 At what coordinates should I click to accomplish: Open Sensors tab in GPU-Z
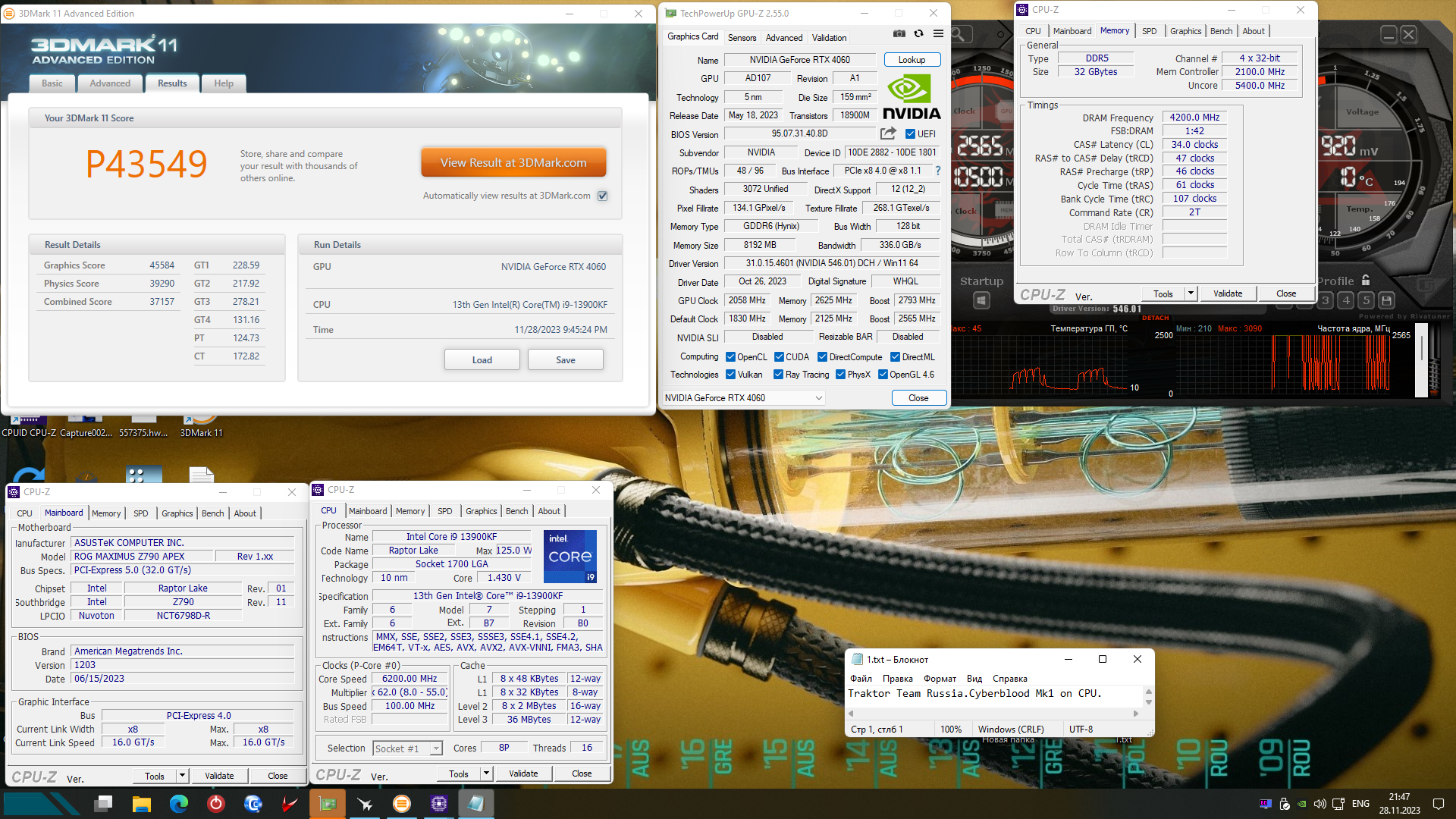coord(742,38)
